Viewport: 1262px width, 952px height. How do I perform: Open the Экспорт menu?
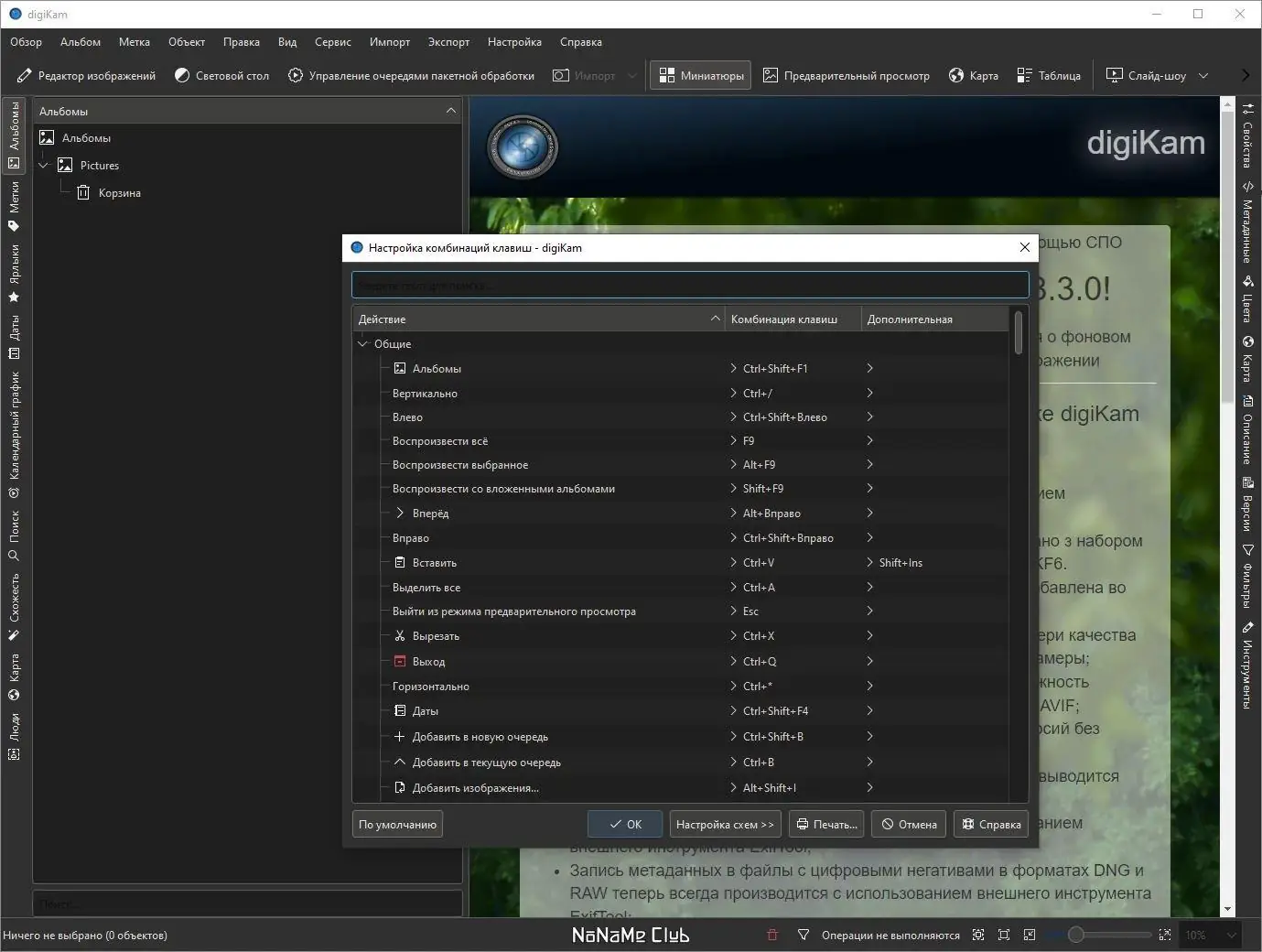[x=448, y=42]
